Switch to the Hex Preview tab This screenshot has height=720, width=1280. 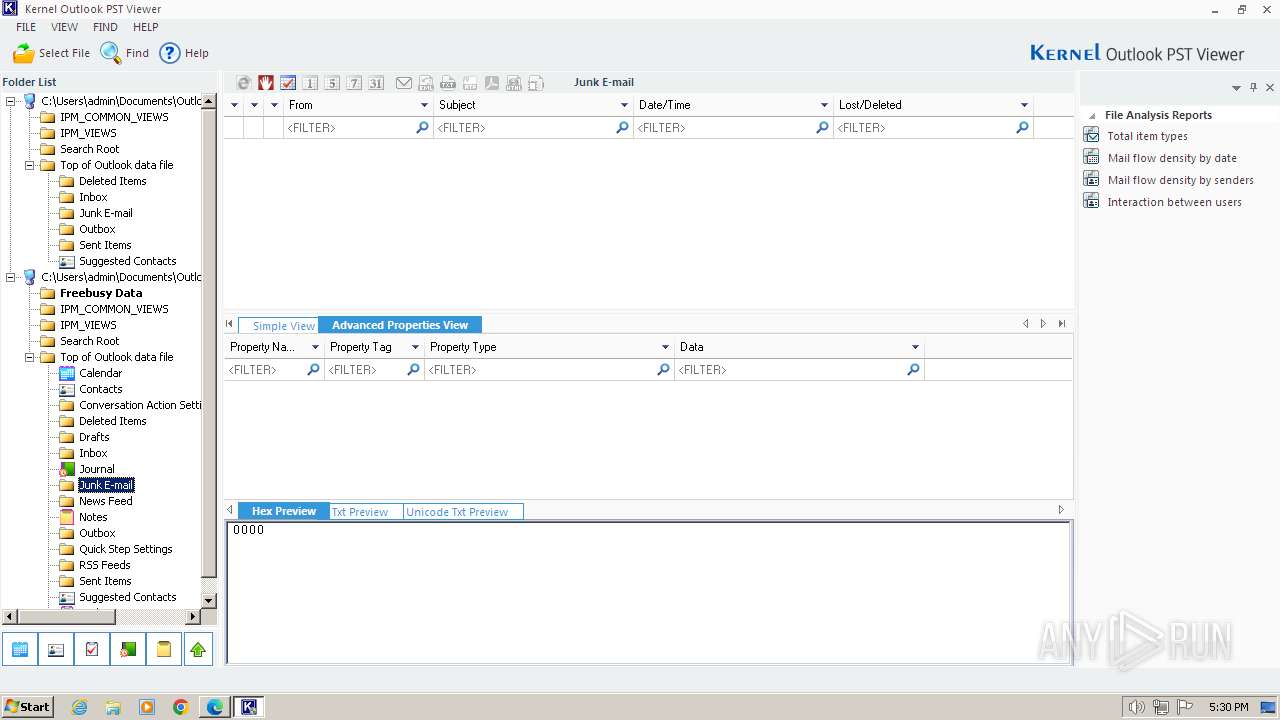point(284,511)
